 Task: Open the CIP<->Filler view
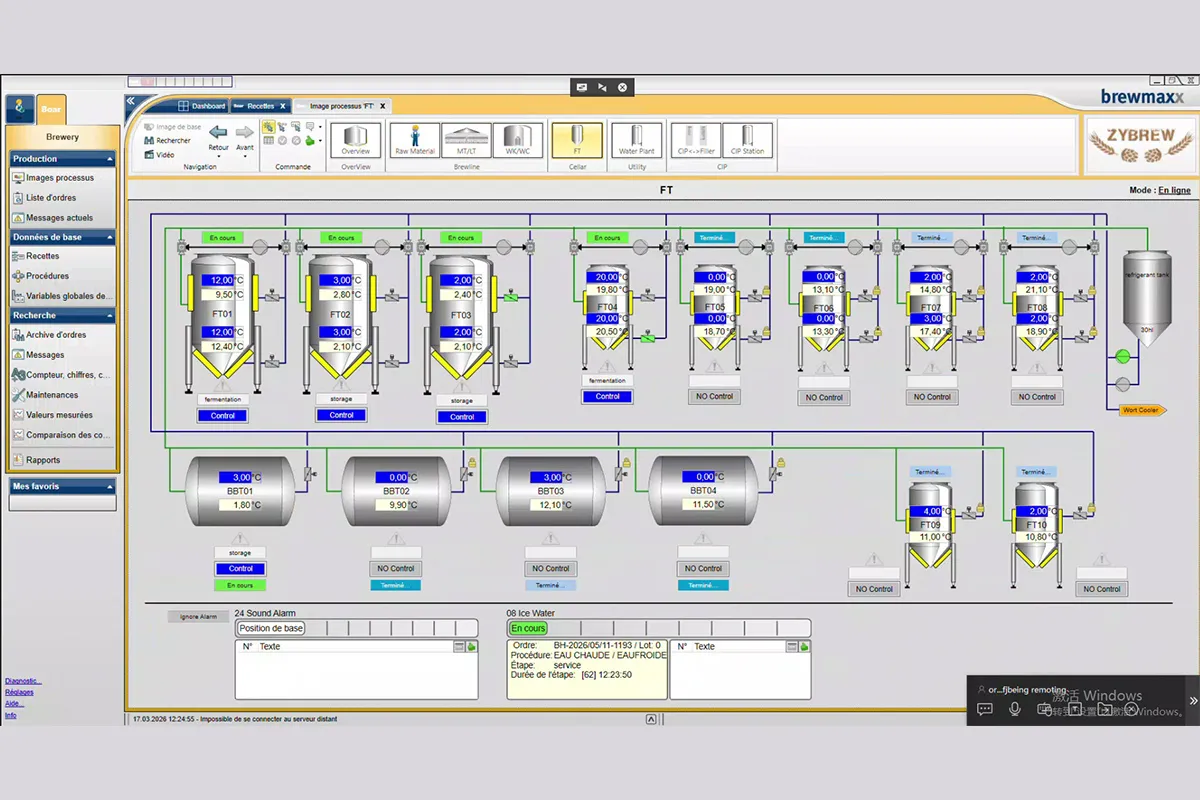[695, 140]
